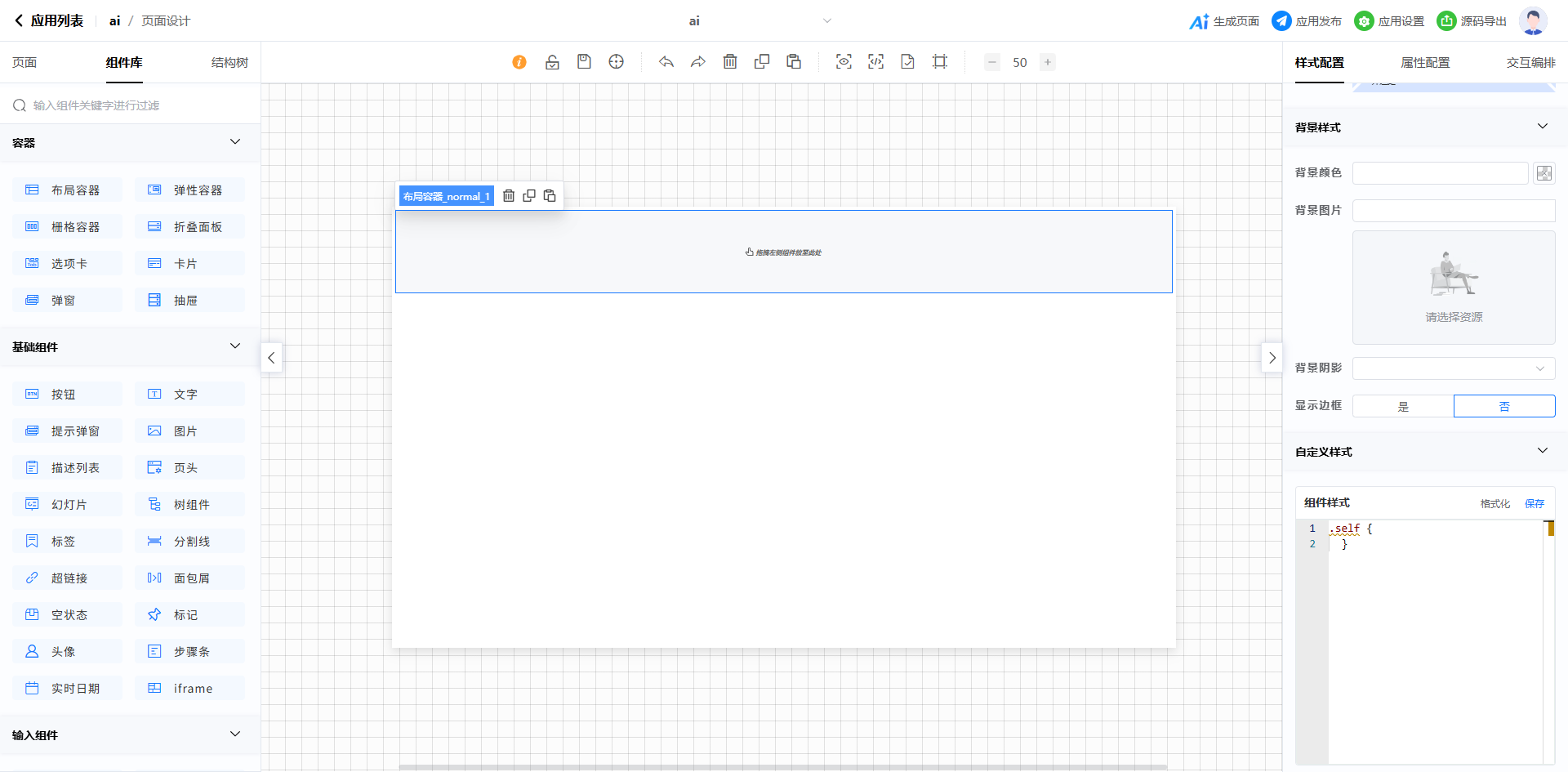The image size is (1568, 772).
Task: Click the unlock icon in toolbar
Action: click(x=552, y=62)
